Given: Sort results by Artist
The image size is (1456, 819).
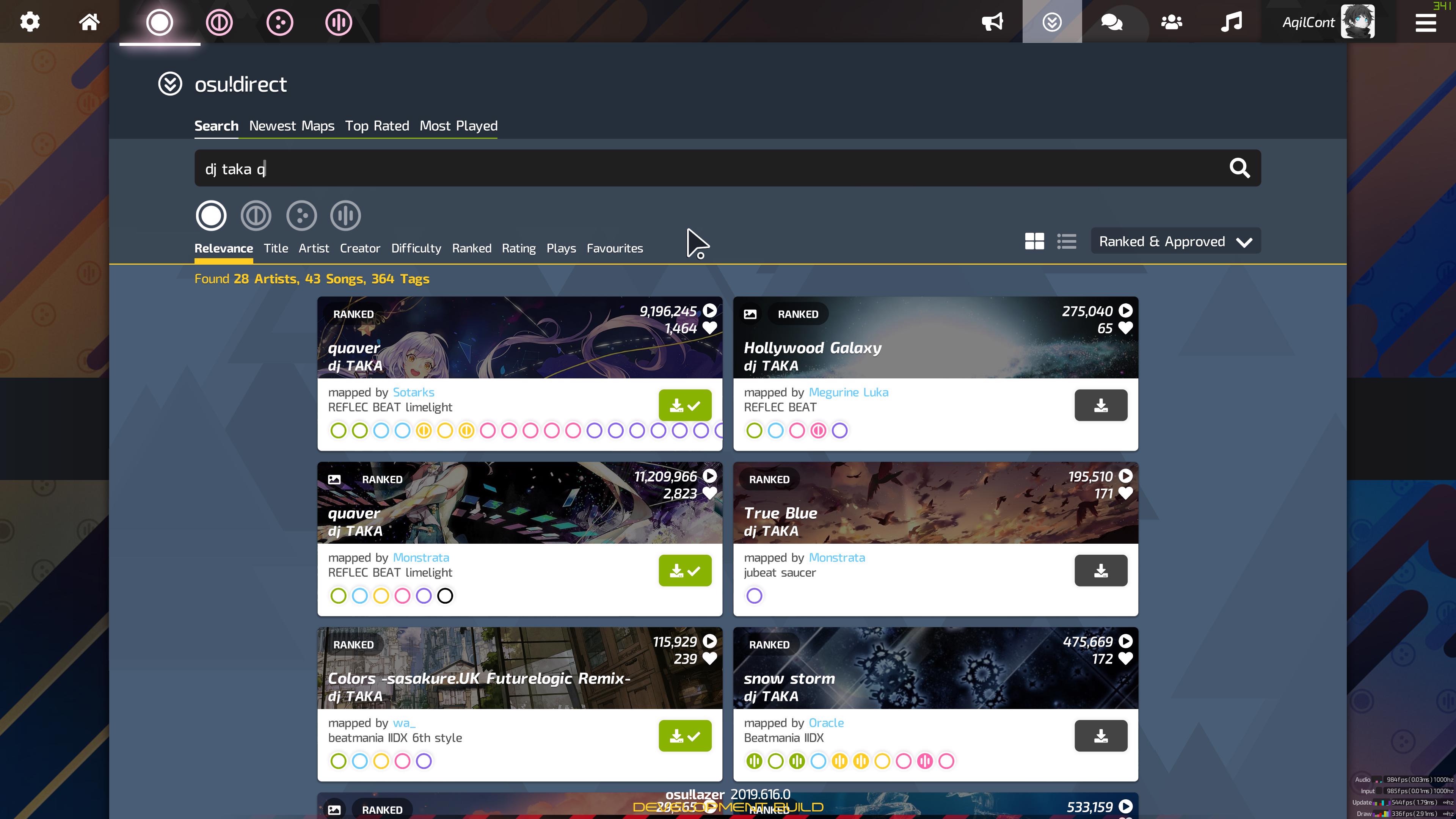Looking at the screenshot, I should point(314,248).
